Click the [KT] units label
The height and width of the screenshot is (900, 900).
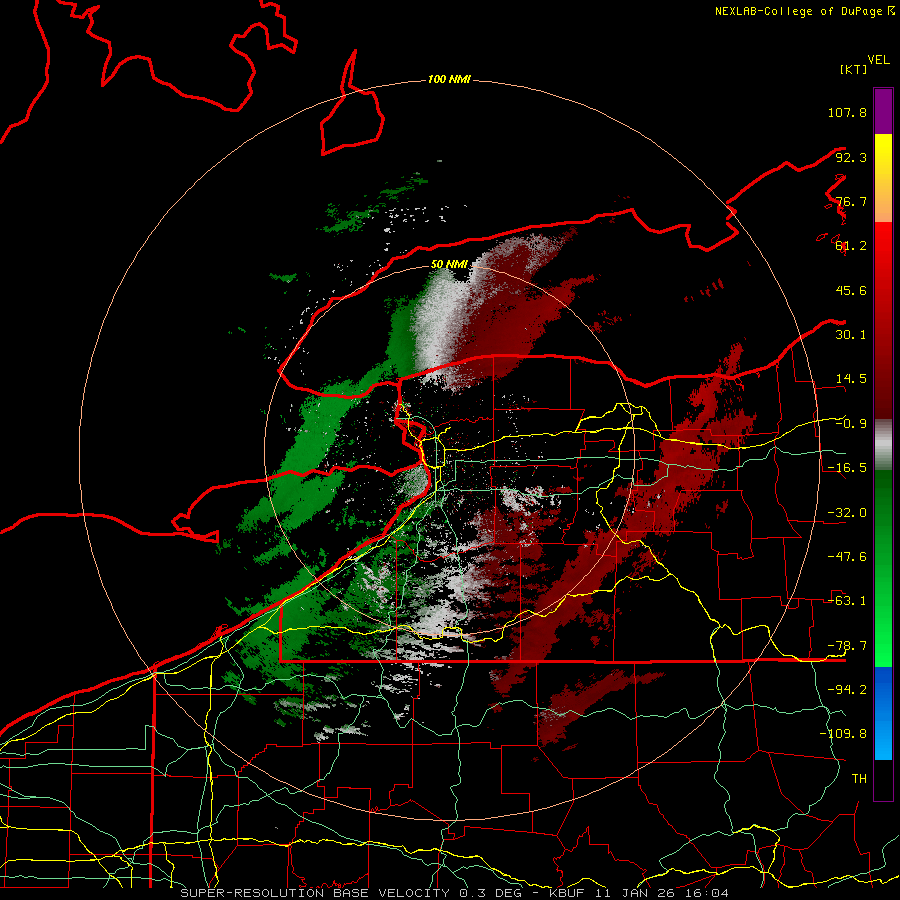tap(854, 69)
